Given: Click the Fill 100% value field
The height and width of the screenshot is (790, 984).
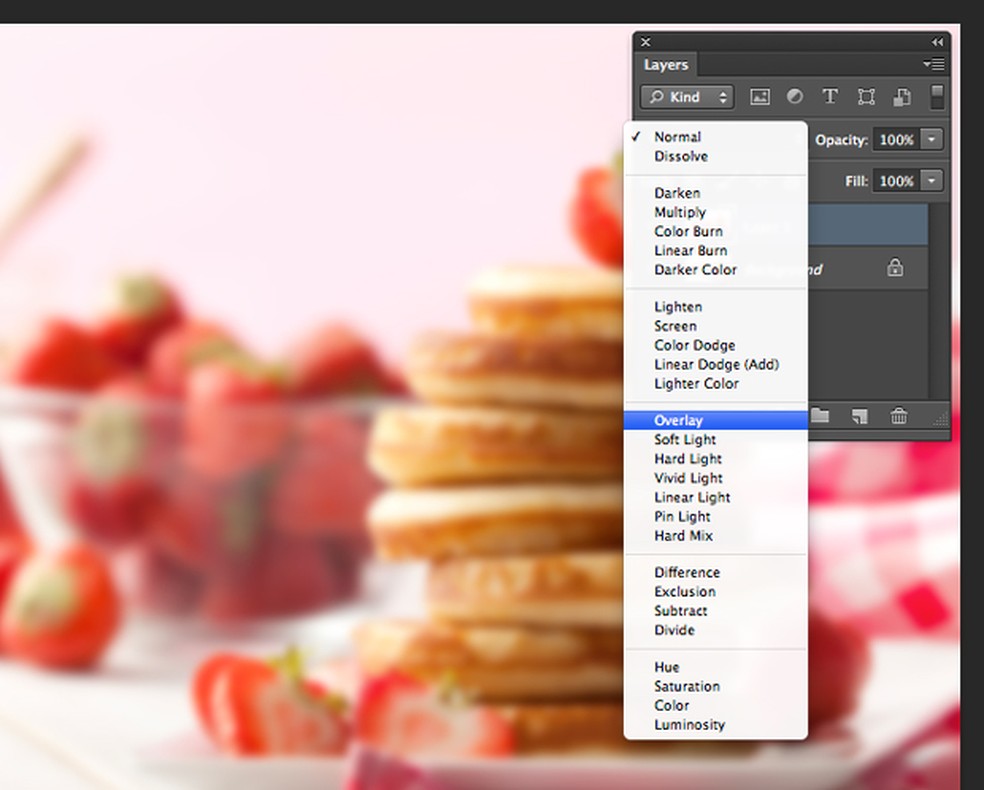Looking at the screenshot, I should pyautogui.click(x=896, y=181).
